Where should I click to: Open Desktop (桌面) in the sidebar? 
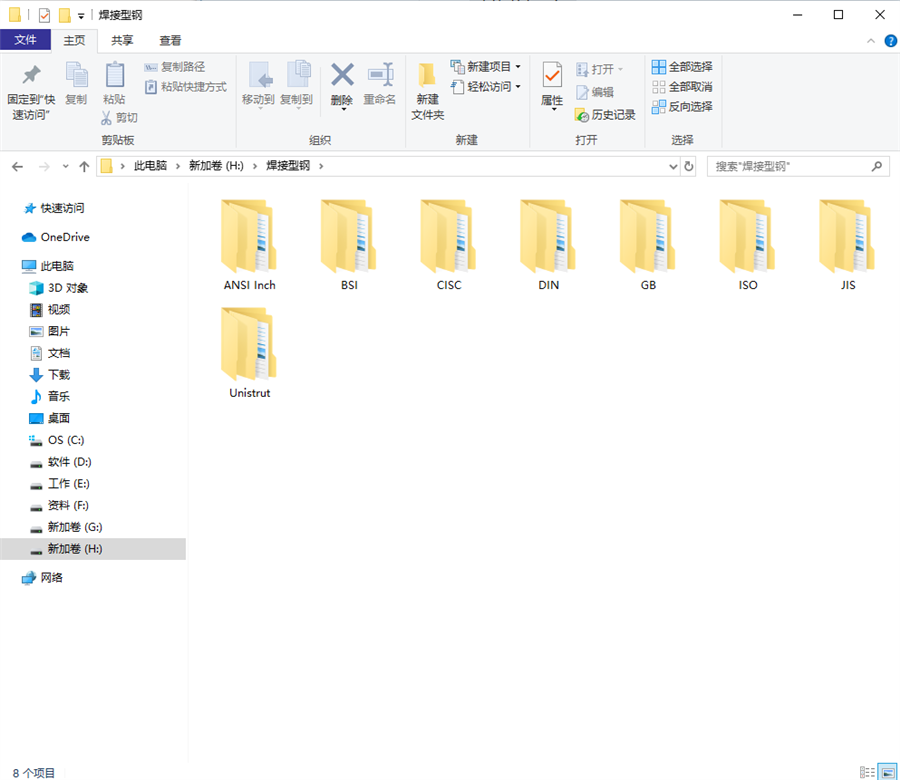[x=50, y=418]
